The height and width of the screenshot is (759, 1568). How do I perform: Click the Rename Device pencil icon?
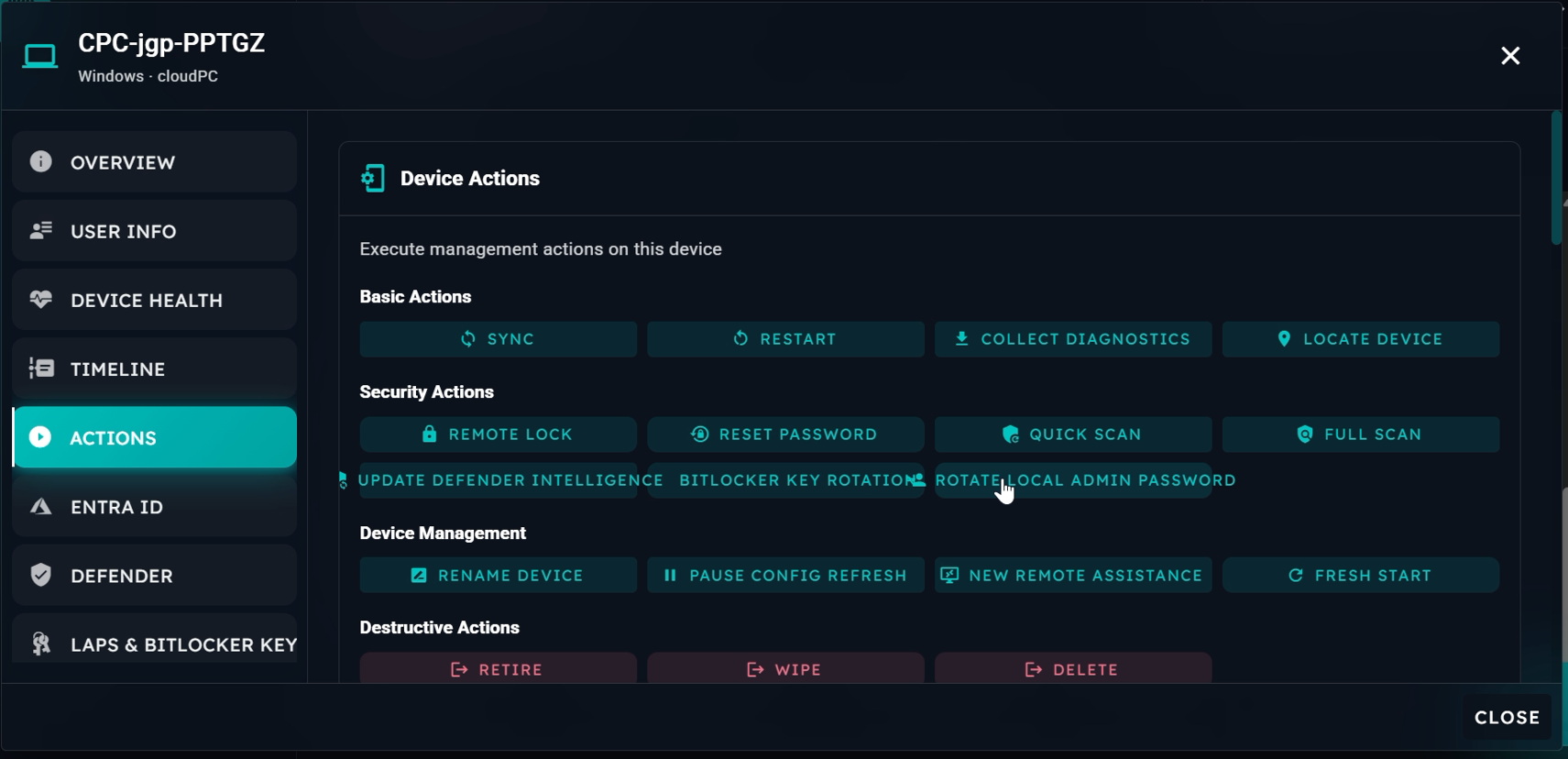[419, 576]
